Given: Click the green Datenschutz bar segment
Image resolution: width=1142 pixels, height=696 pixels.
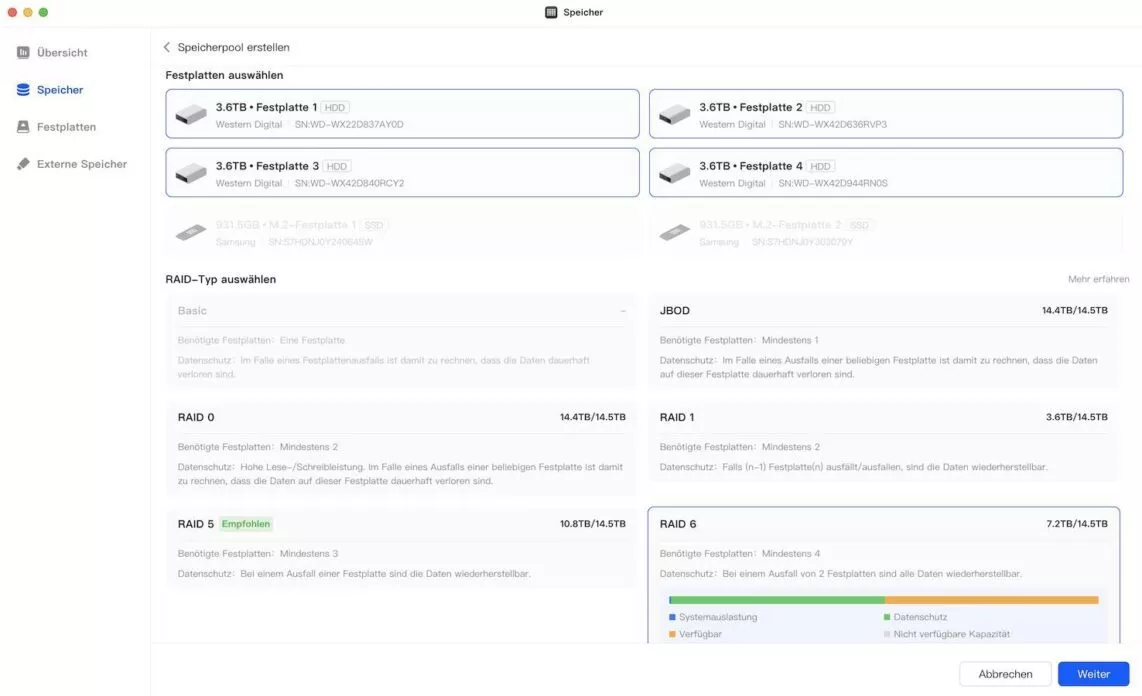Looking at the screenshot, I should 776,600.
